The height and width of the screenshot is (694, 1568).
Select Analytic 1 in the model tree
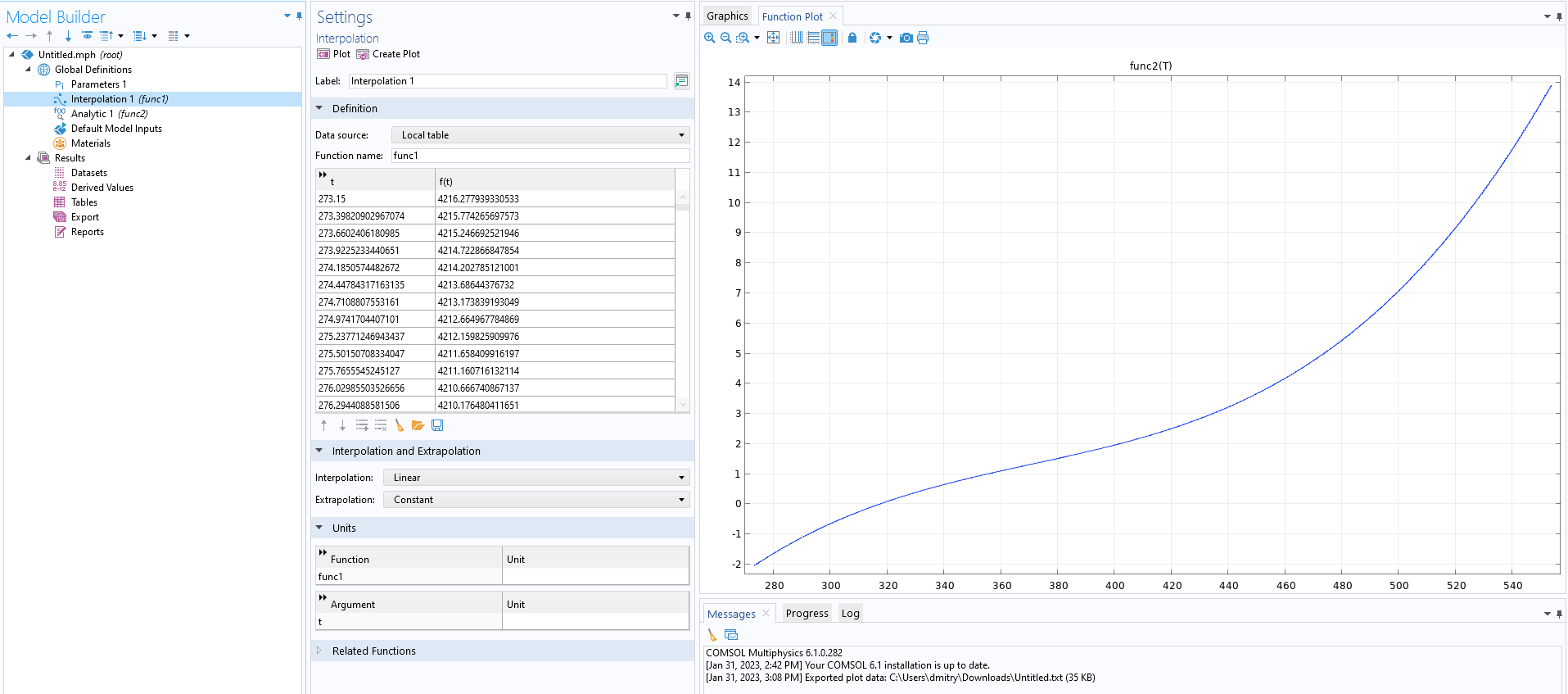point(92,114)
